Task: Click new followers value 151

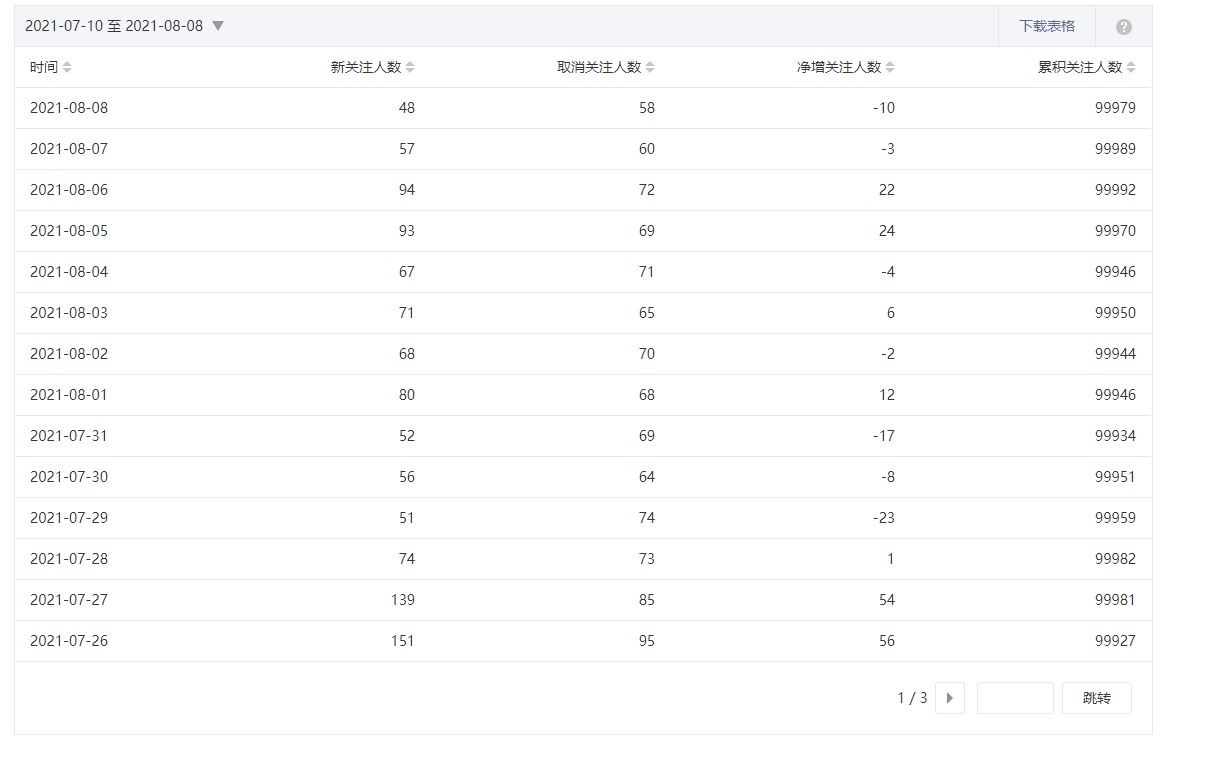Action: 402,641
